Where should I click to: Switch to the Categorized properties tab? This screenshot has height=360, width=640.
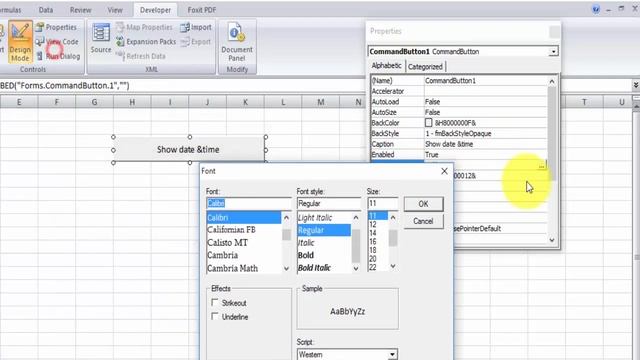tap(425, 67)
